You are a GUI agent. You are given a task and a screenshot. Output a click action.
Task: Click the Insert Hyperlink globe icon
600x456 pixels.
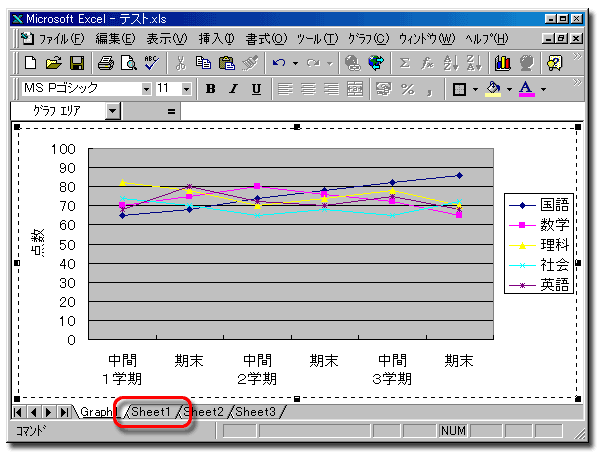[x=352, y=63]
